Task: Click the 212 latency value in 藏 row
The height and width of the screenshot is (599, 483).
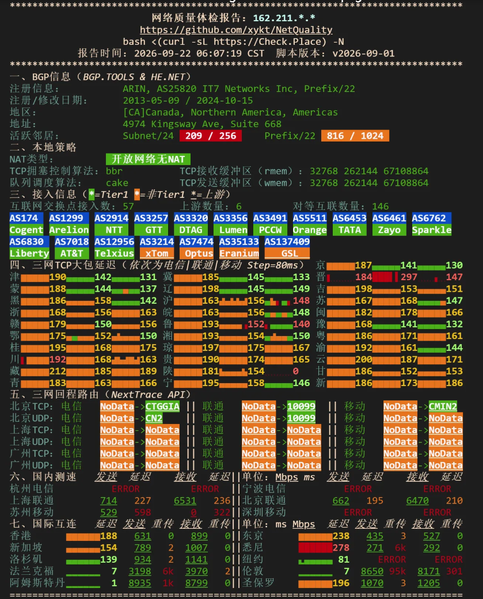Action: pos(57,371)
